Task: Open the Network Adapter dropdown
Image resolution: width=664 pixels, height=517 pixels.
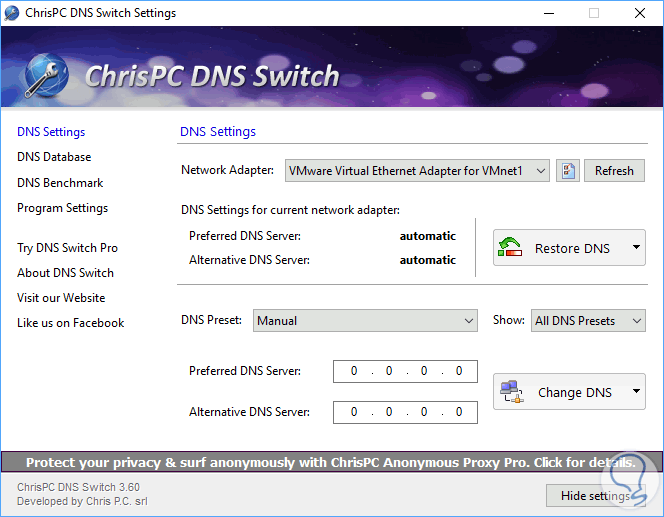Action: click(417, 171)
